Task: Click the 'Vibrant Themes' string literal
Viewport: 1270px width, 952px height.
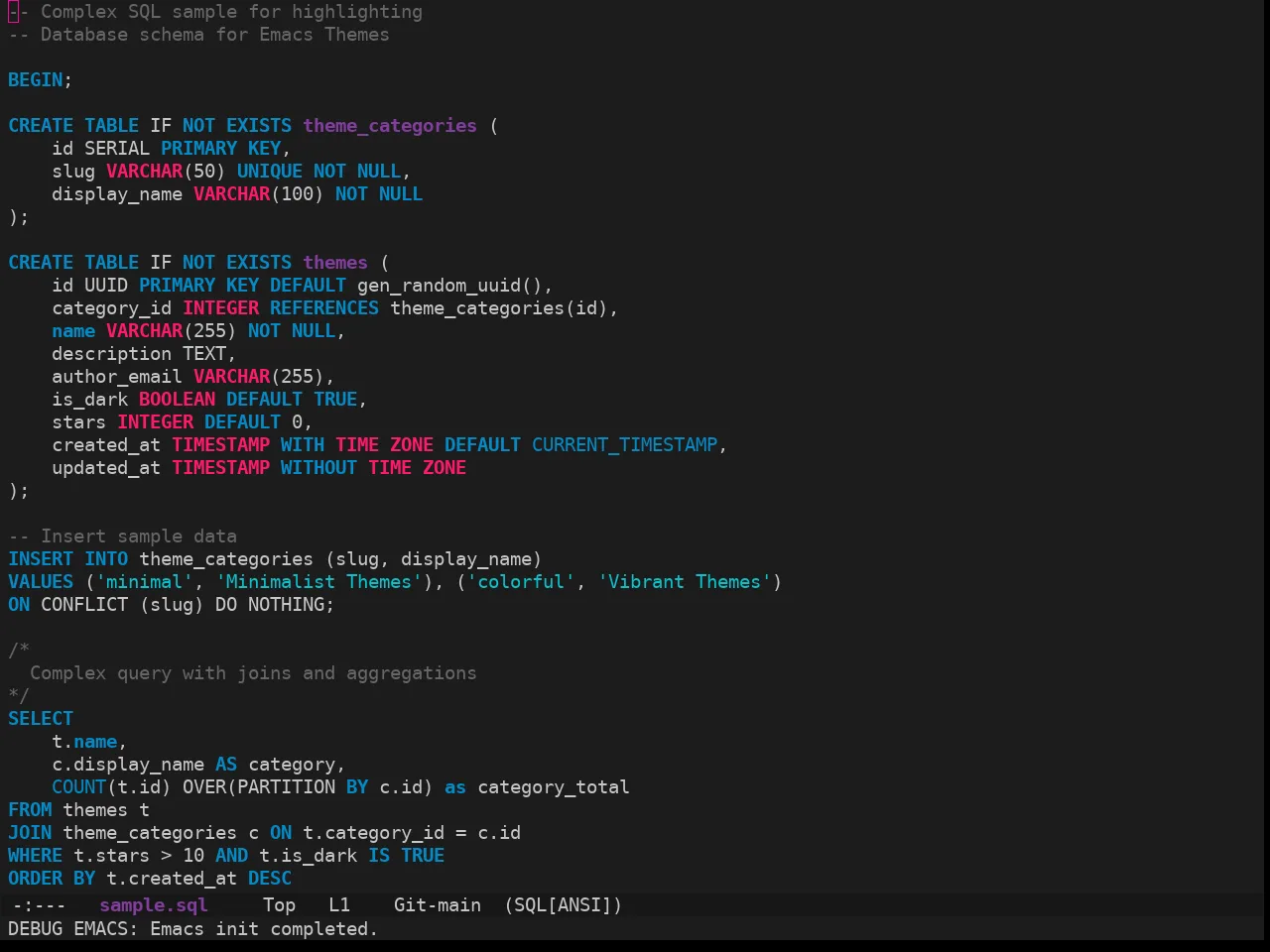Action: click(685, 582)
